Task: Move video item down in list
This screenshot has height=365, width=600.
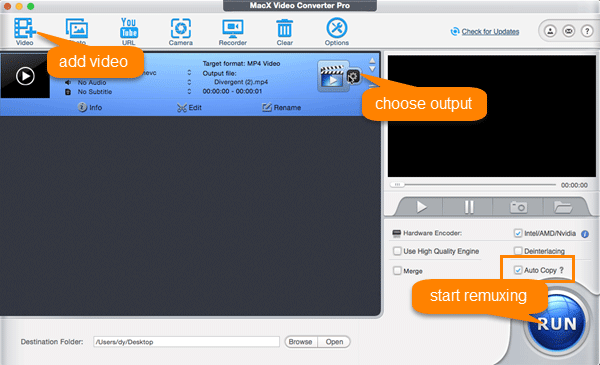Action: click(x=372, y=69)
